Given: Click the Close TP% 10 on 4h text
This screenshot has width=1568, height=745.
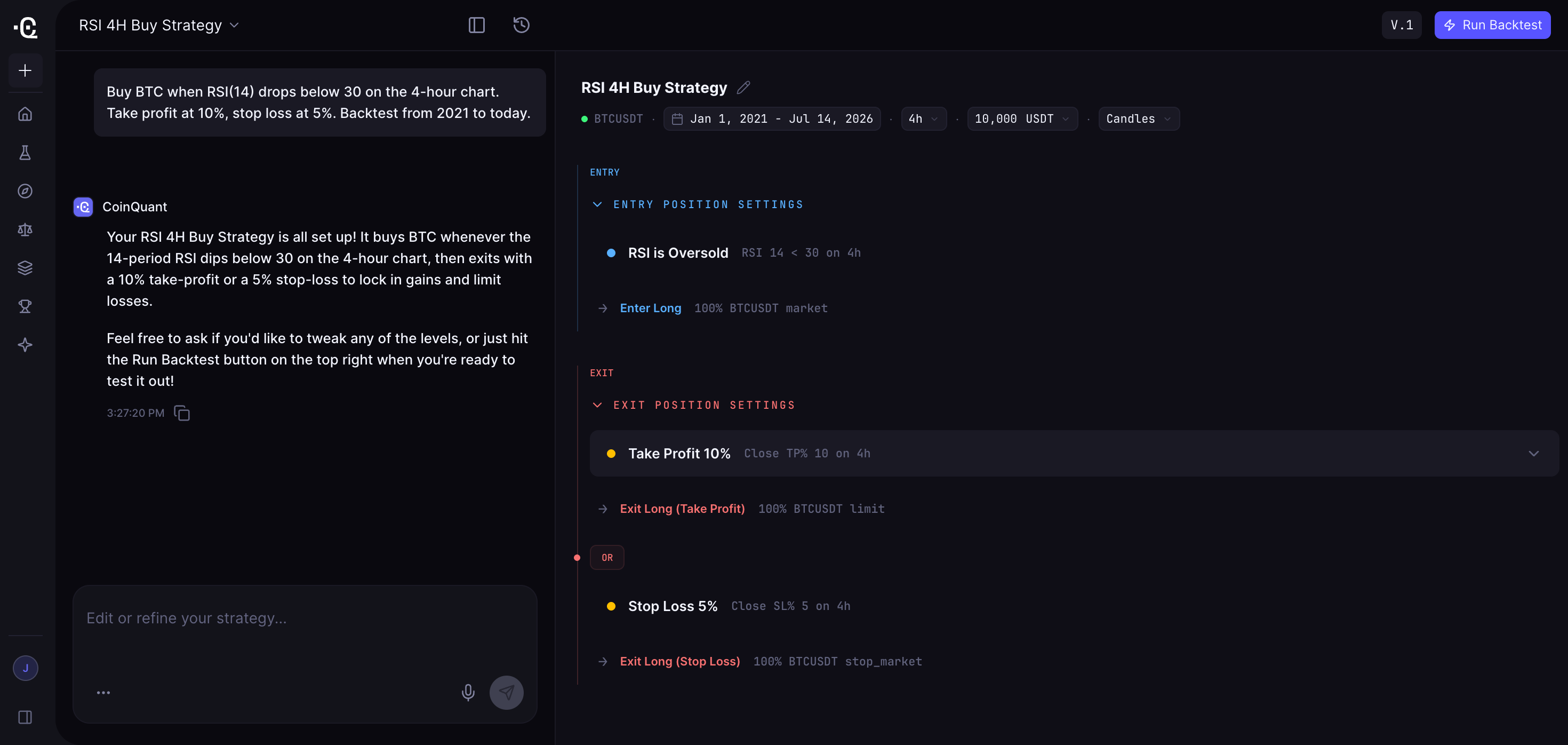Looking at the screenshot, I should click(x=806, y=453).
